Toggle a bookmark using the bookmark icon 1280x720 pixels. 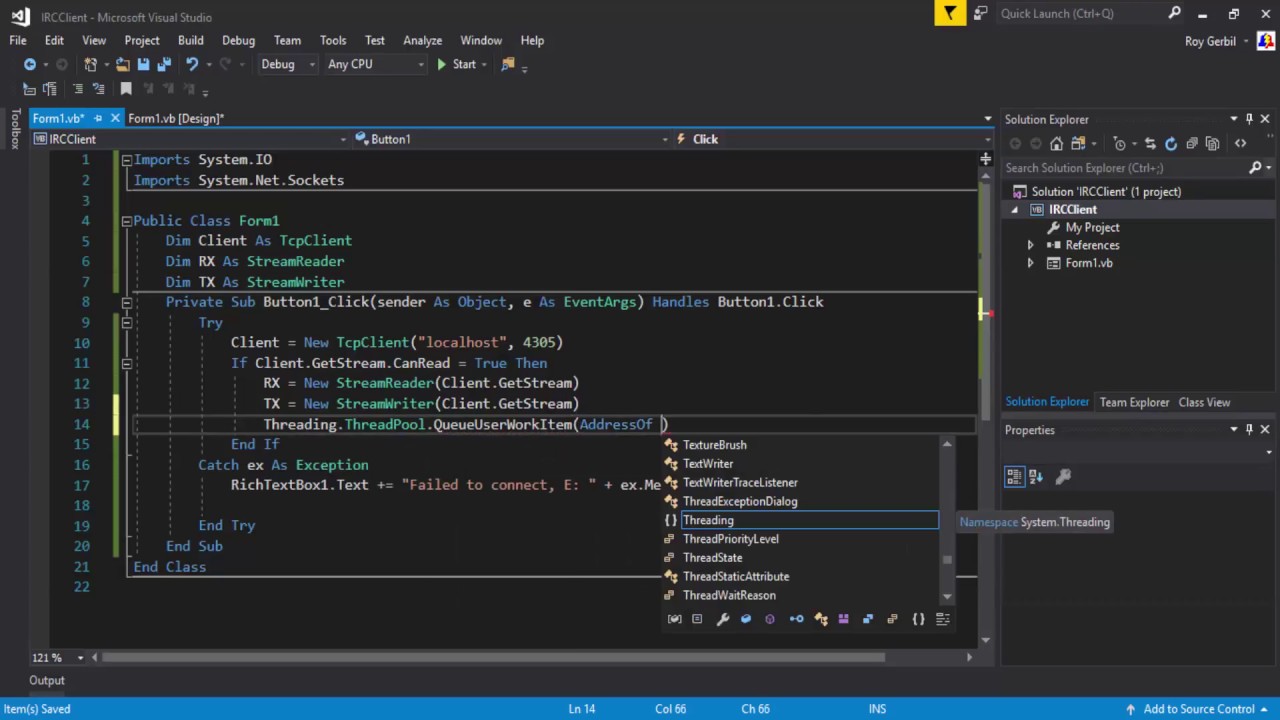126,89
